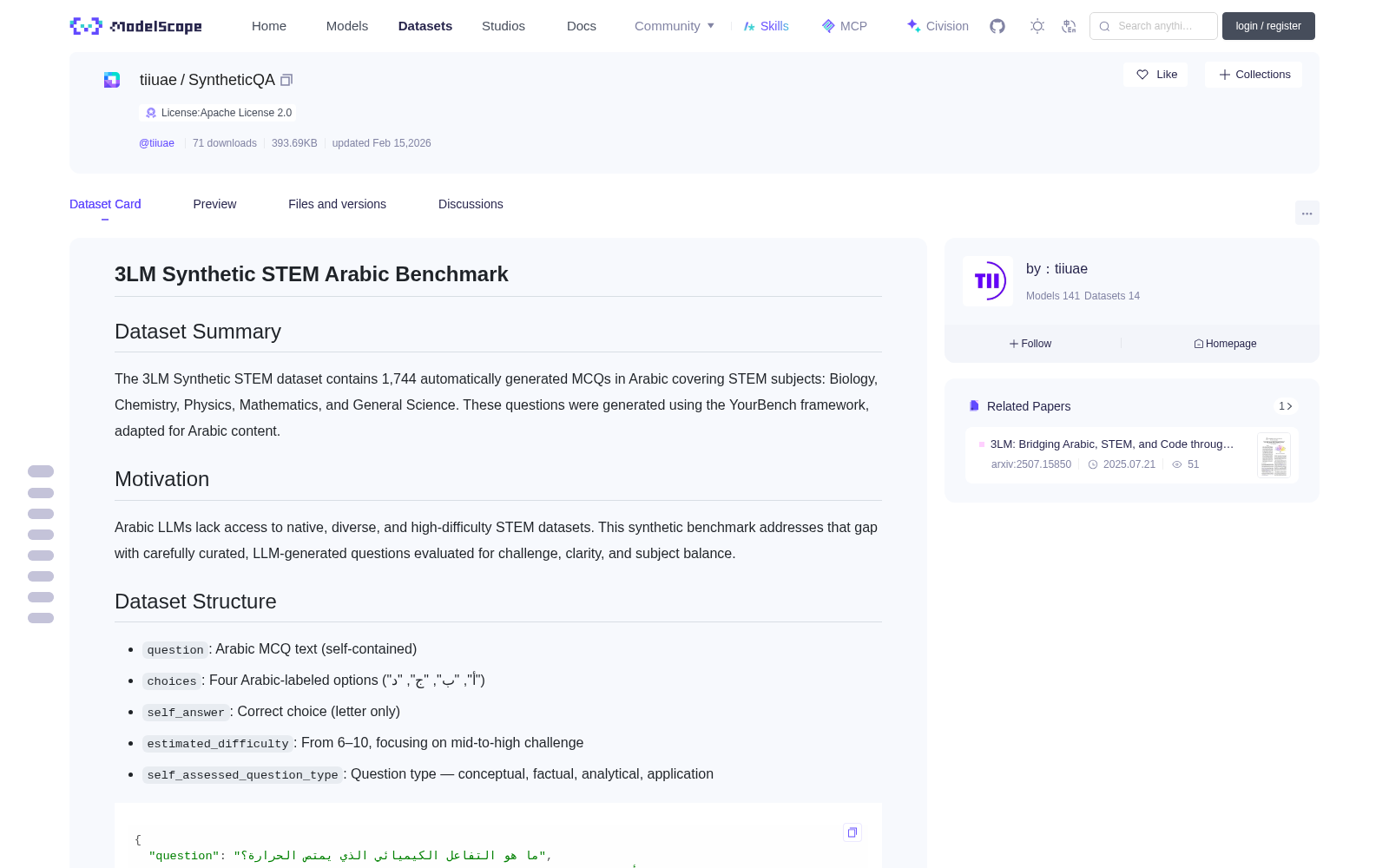Open the three-dots more options menu
The width and height of the screenshot is (1389, 868).
(x=1307, y=214)
